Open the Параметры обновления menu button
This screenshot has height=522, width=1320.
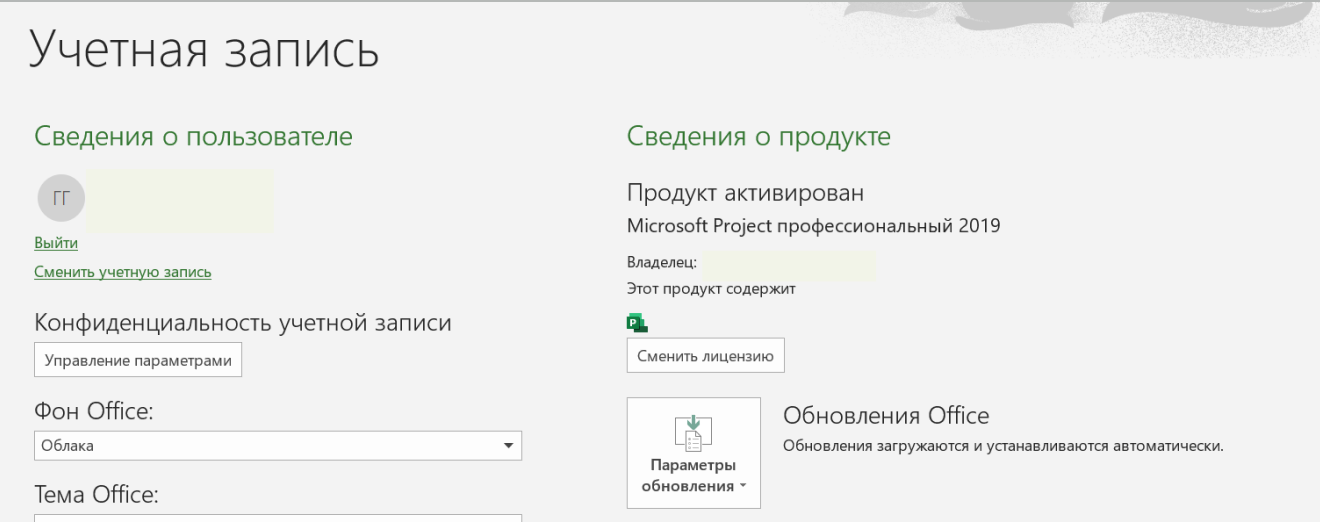(693, 452)
